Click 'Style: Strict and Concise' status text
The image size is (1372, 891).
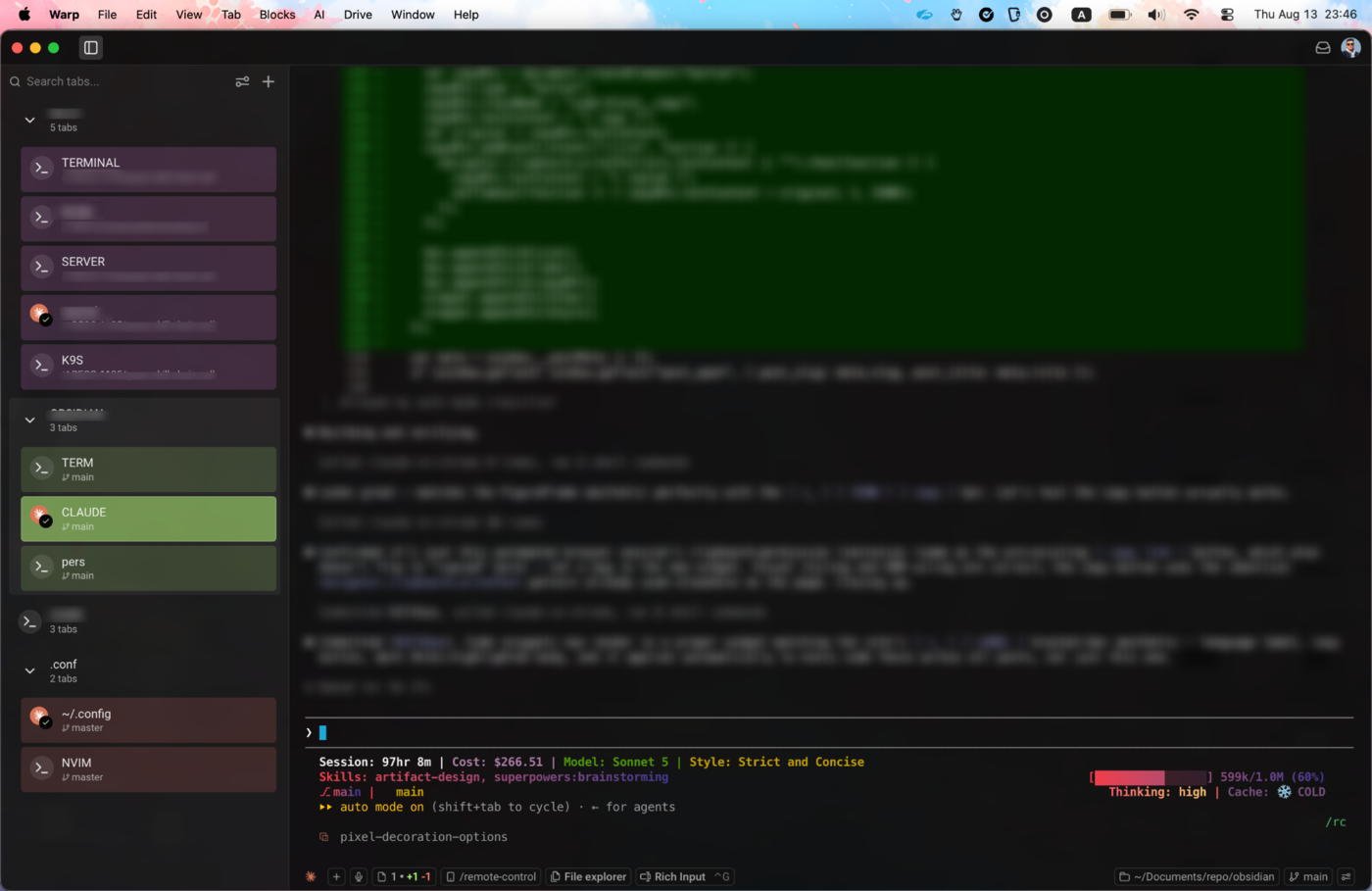pyautogui.click(x=777, y=762)
